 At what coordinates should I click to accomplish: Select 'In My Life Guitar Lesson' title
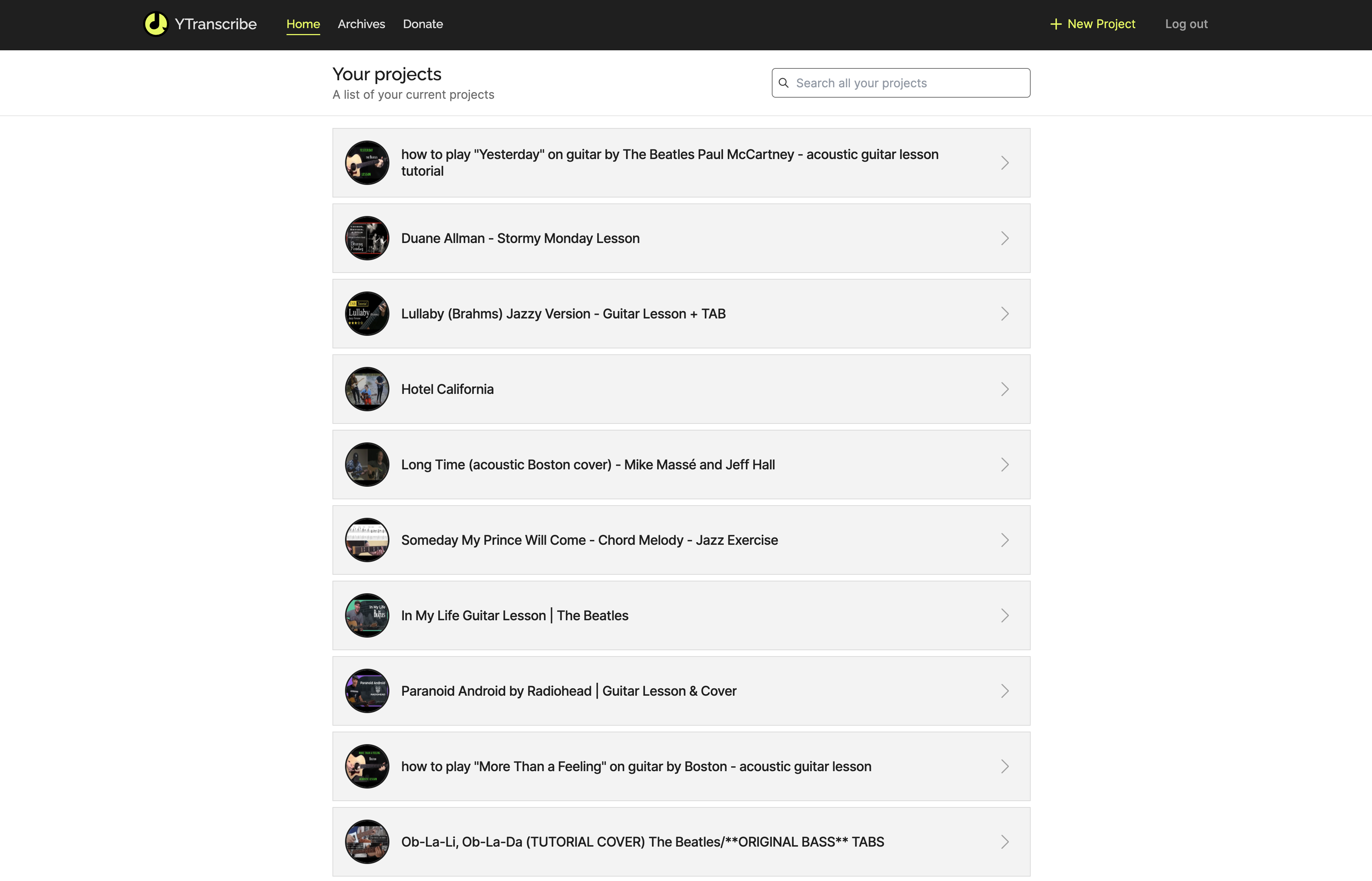[x=515, y=615]
